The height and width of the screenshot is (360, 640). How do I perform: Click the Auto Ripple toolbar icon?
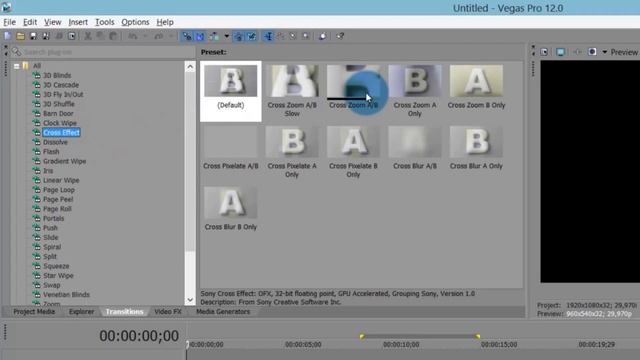tap(214, 36)
